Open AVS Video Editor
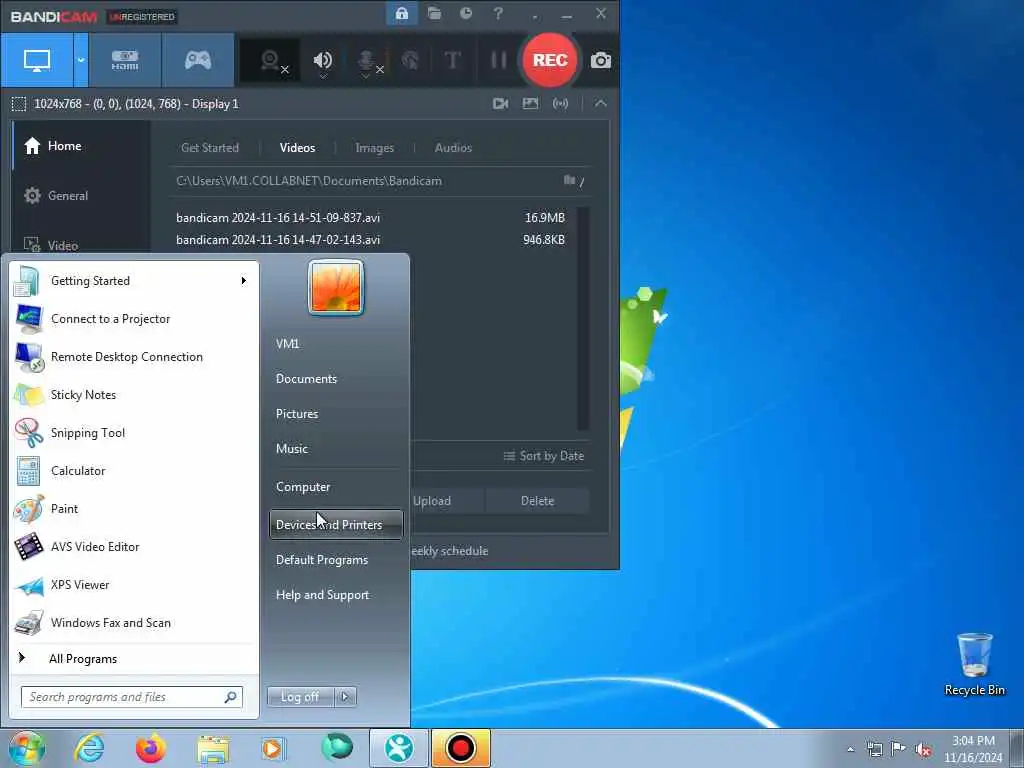This screenshot has width=1024, height=768. pyautogui.click(x=134, y=547)
